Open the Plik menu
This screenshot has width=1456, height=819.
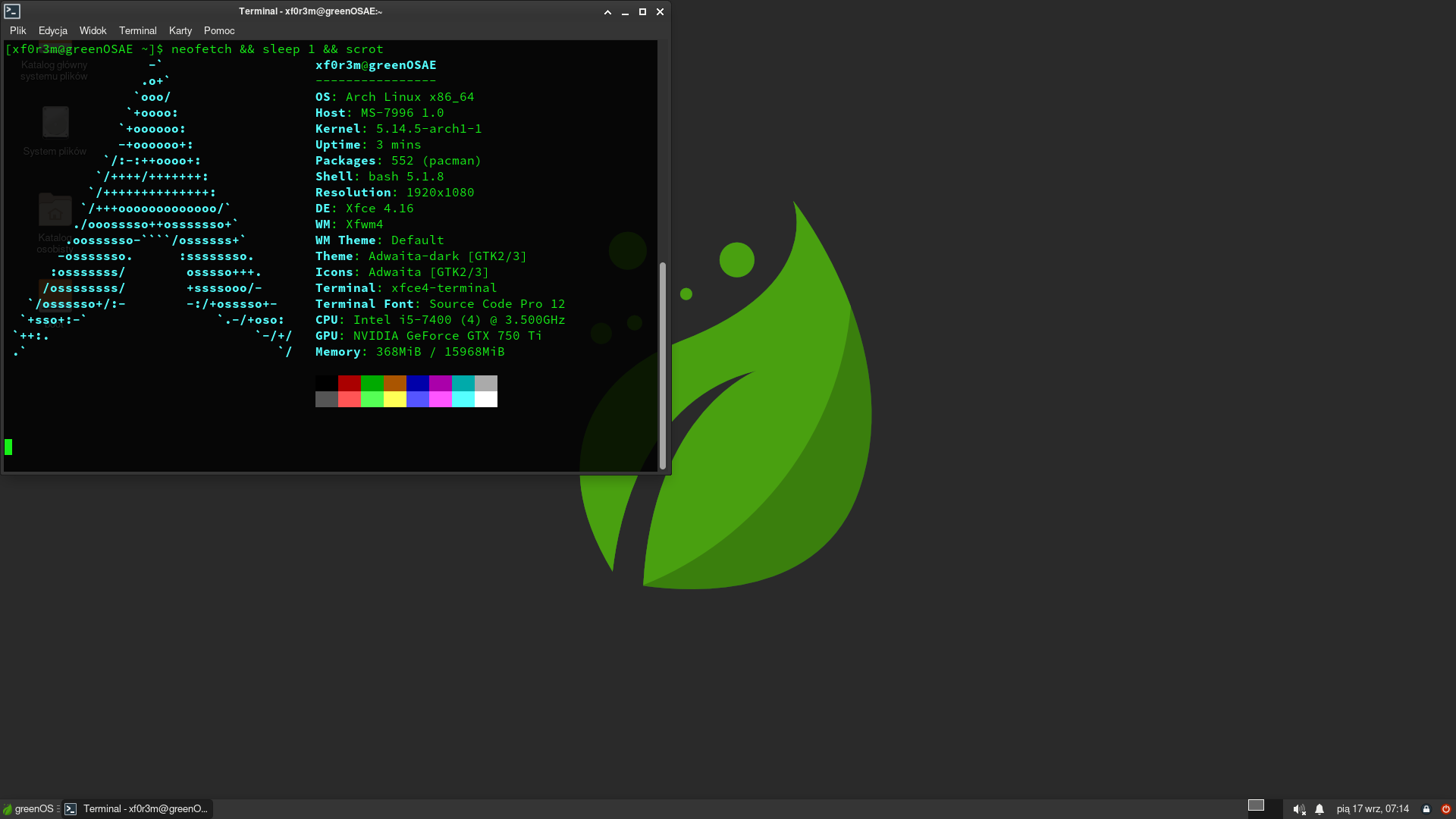coord(18,31)
